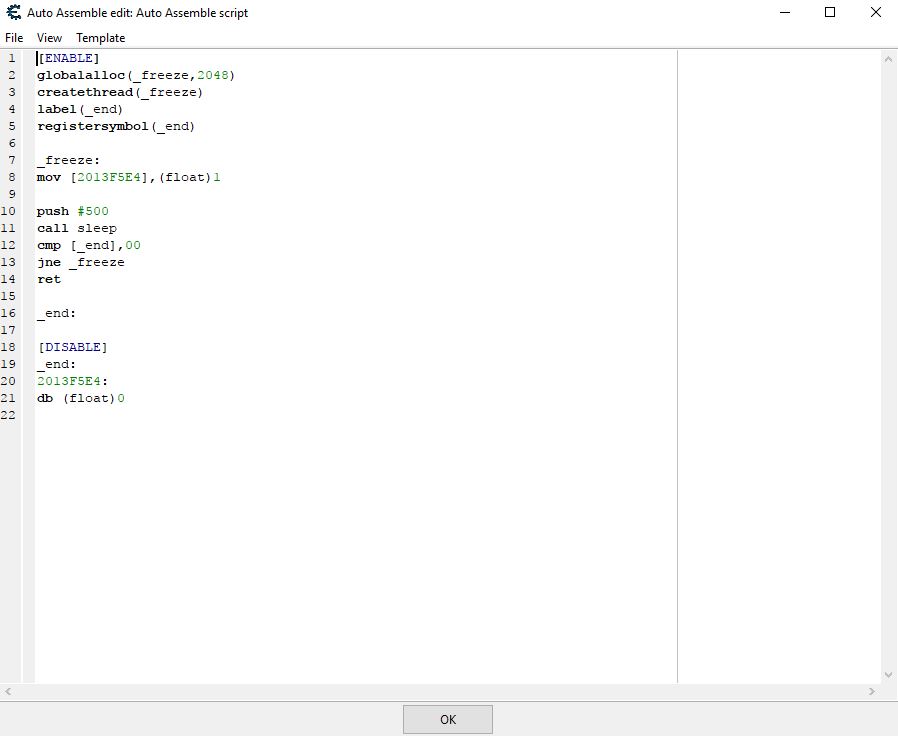Viewport: 898px width, 736px height.
Task: Click the registersymbol(_end) code line
Action: 116,126
